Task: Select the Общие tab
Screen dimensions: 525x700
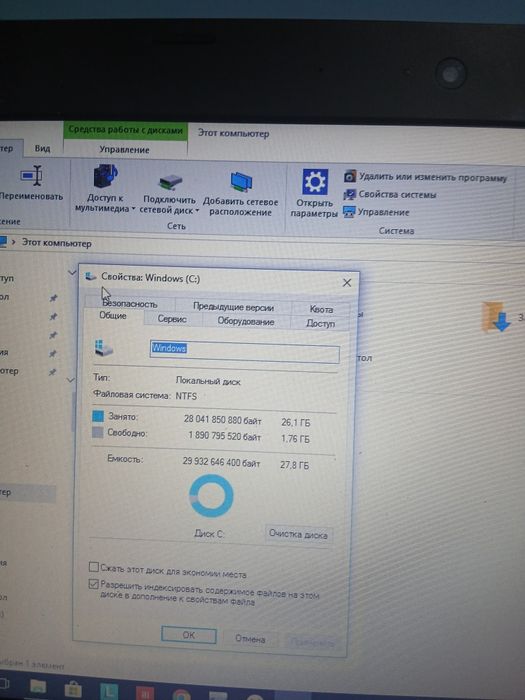Action: pos(113,316)
